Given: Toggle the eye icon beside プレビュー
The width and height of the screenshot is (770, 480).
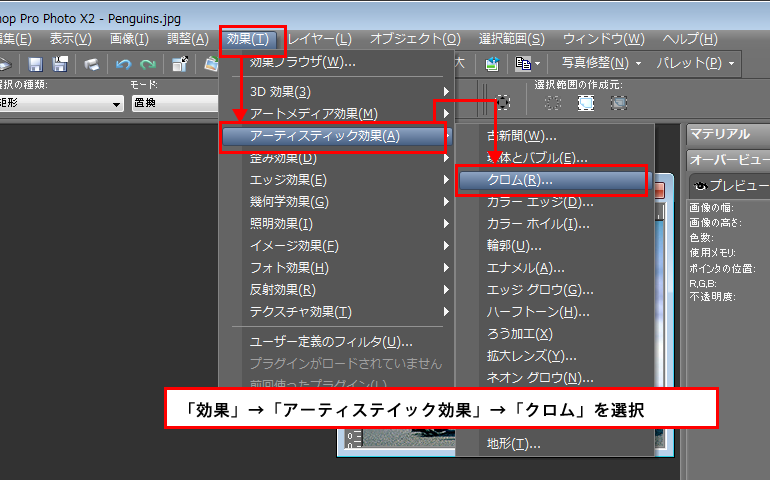Looking at the screenshot, I should pos(700,185).
